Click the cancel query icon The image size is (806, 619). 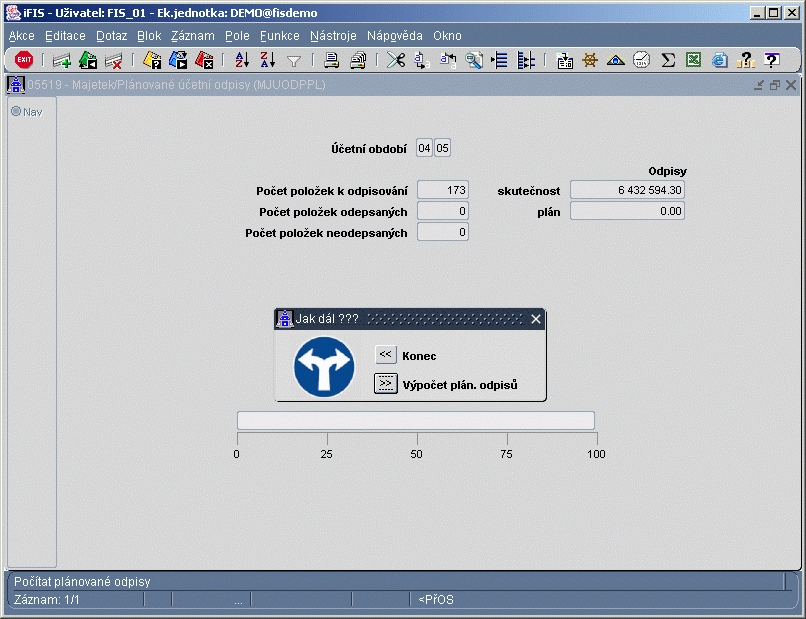pyautogui.click(x=204, y=61)
